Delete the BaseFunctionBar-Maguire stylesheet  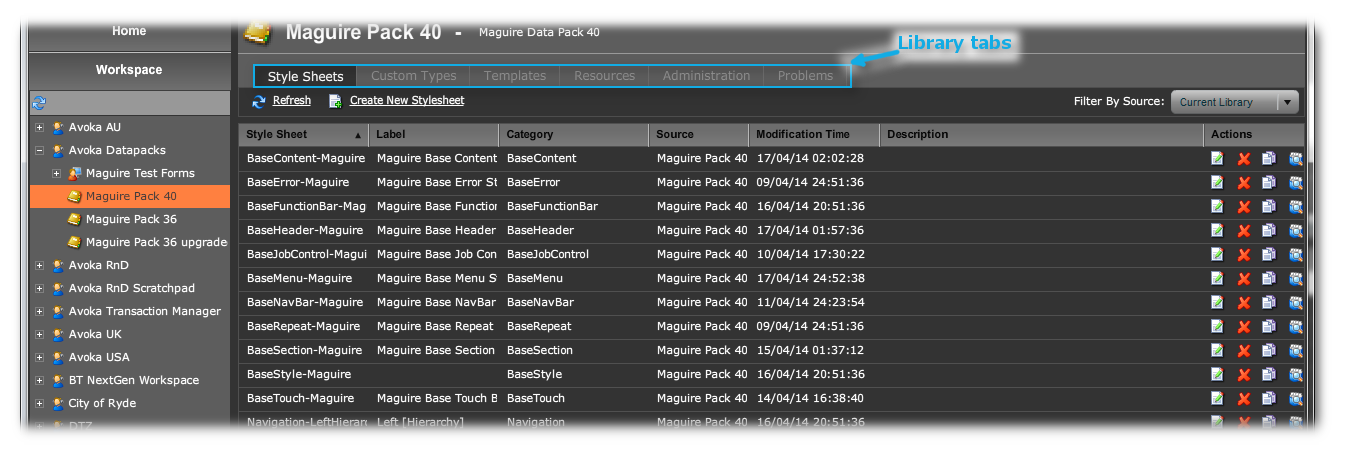pos(1244,206)
